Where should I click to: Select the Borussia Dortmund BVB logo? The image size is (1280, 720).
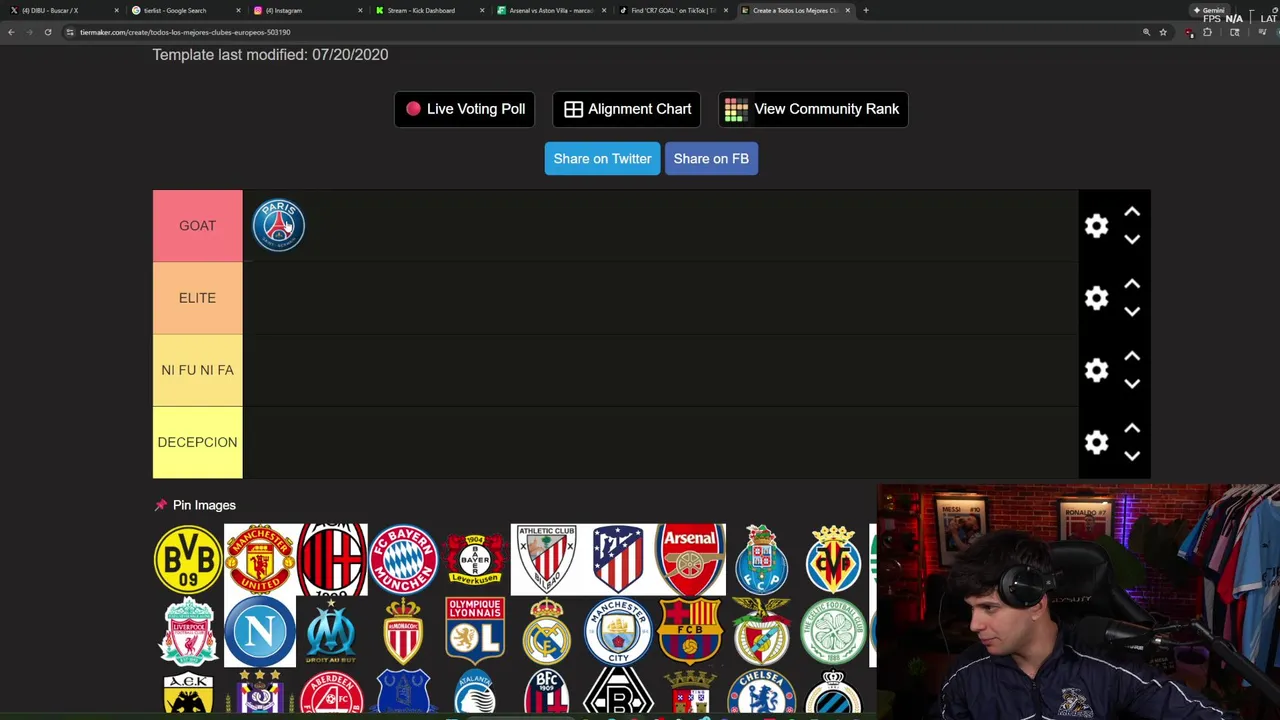pos(188,559)
